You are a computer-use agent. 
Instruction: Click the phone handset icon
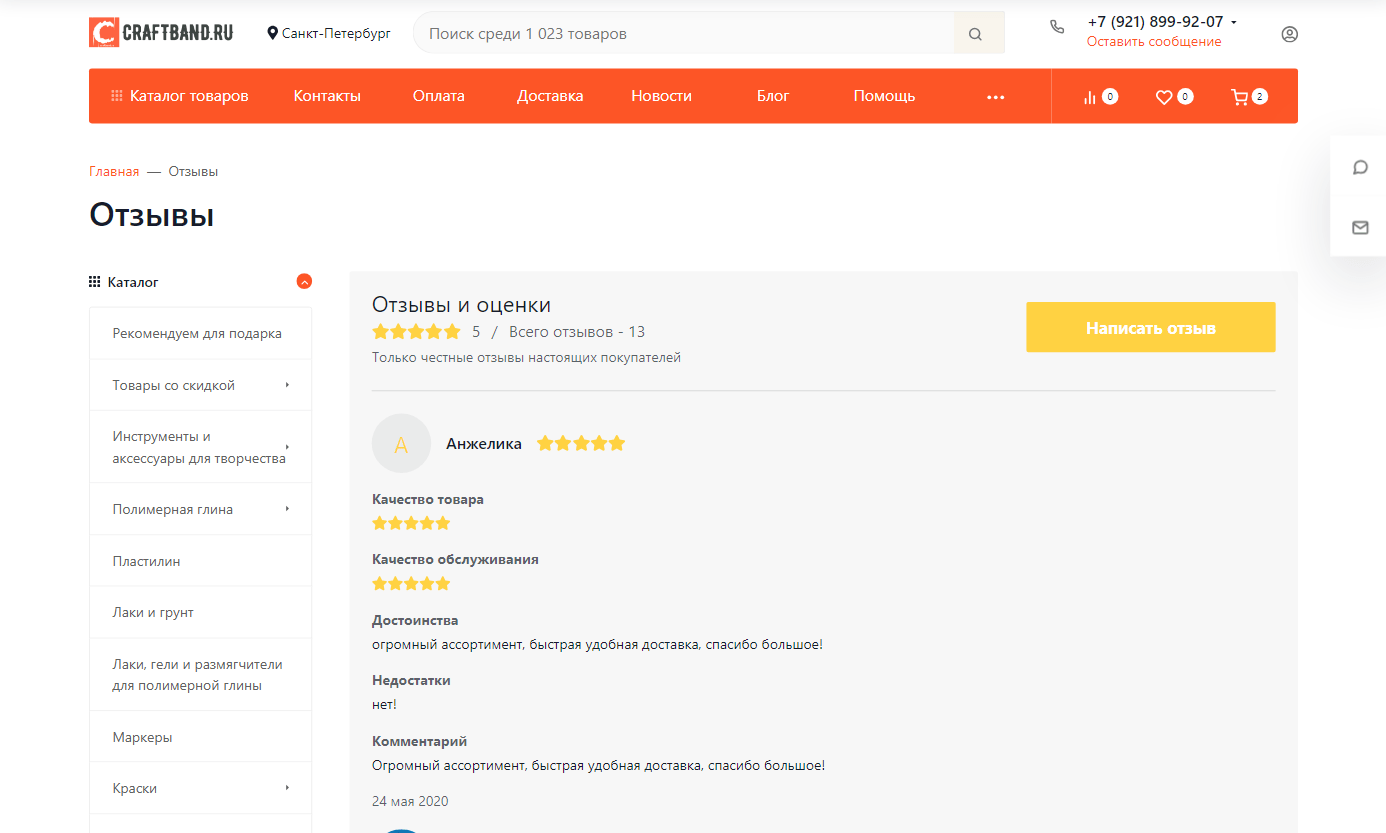(x=1057, y=27)
